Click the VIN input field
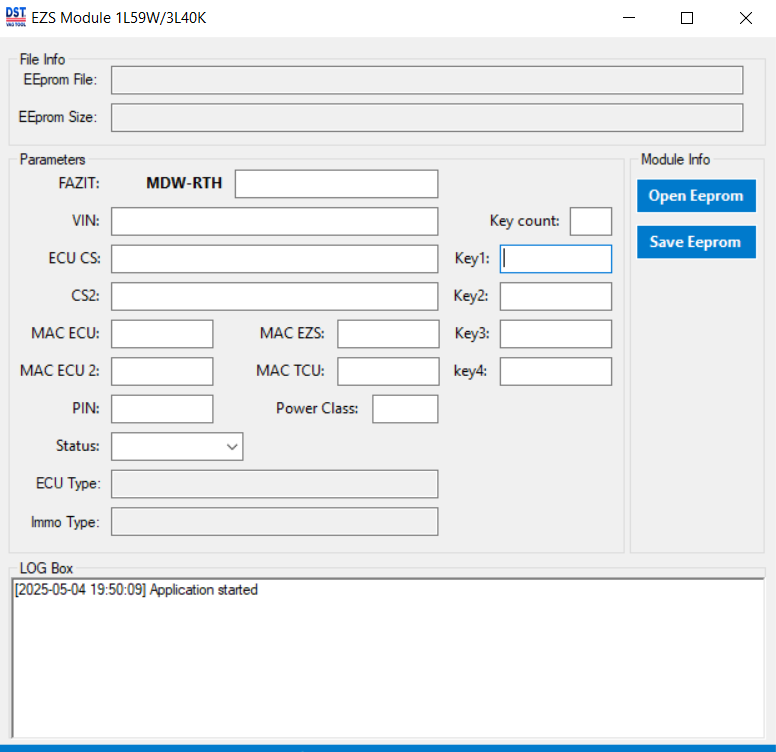This screenshot has width=776, height=752. point(275,222)
